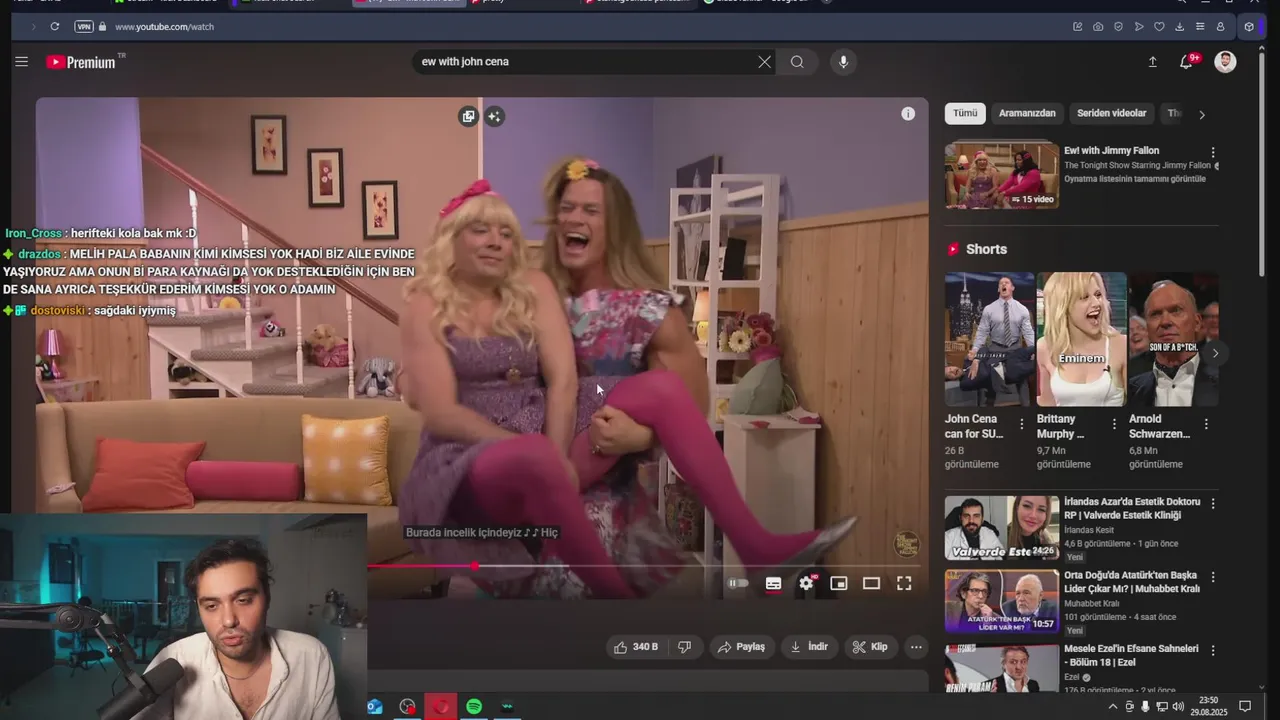
Task: Open options for Mesele Ezel'in video
Action: [x=1213, y=650]
